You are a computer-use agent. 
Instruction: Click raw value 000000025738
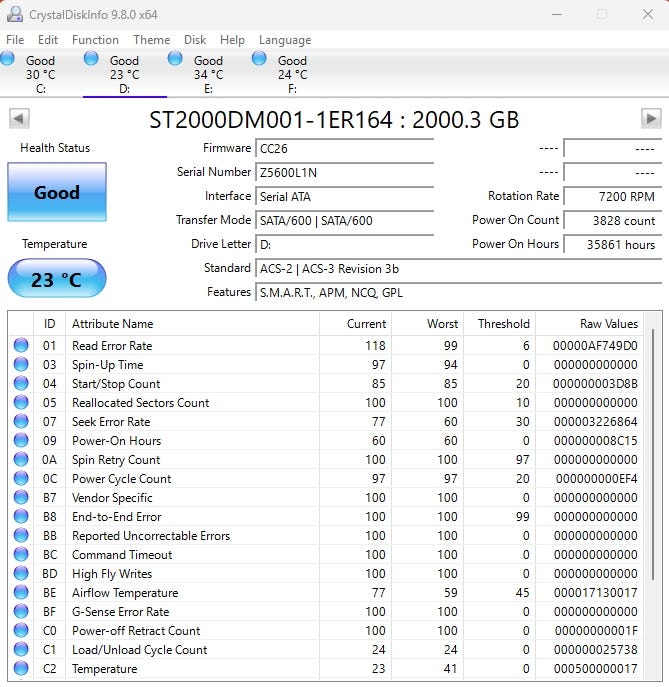(595, 649)
